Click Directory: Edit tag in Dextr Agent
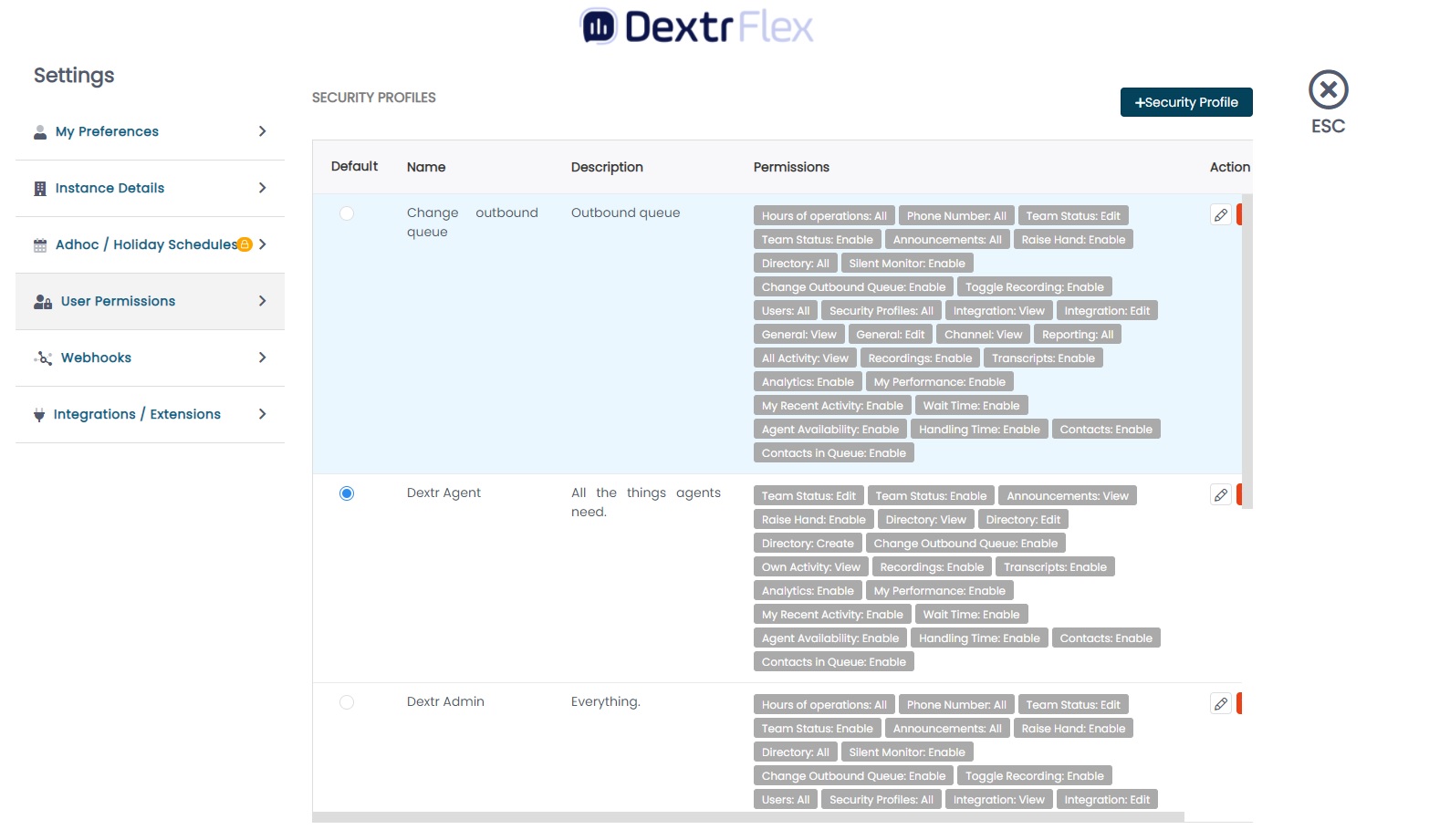 1023,520
